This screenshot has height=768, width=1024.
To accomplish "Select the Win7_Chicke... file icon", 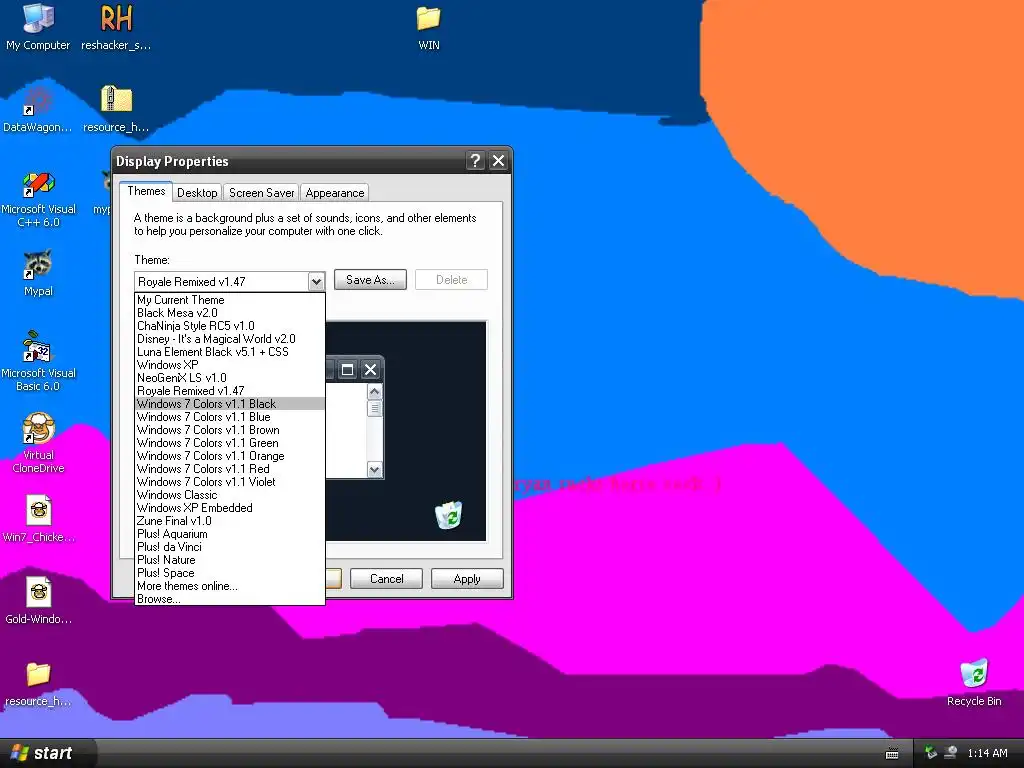I will coord(38,519).
